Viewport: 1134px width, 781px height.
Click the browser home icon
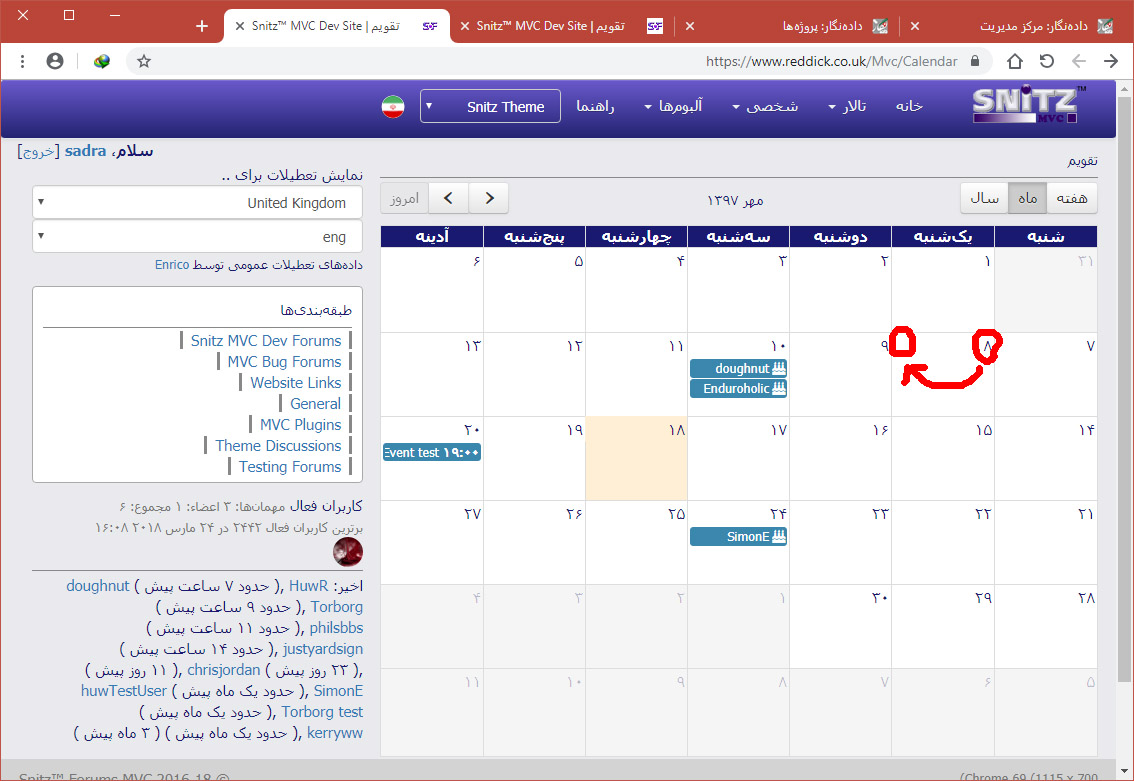point(1015,61)
